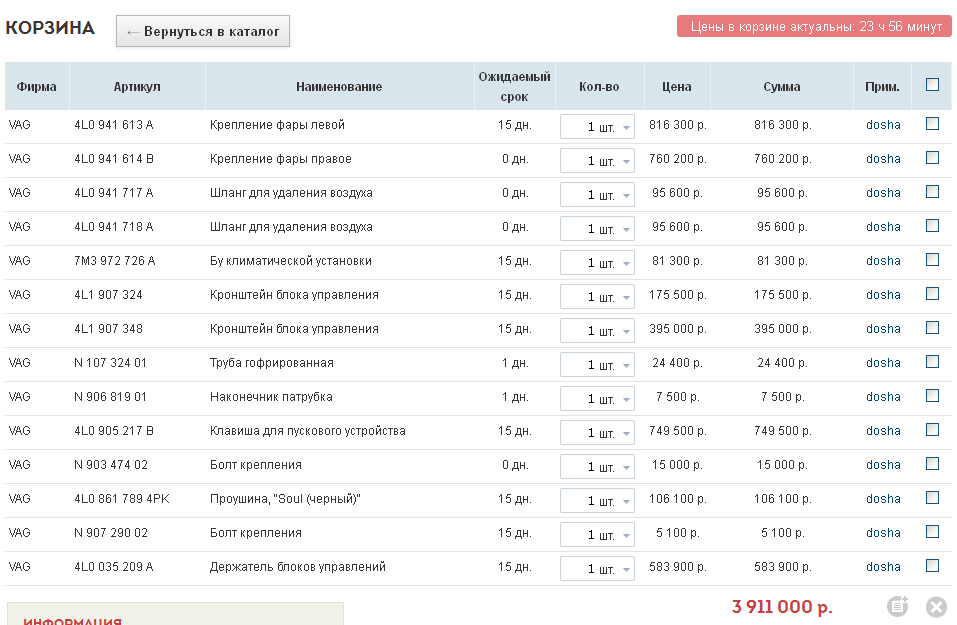Open quantity dropdown for Крепление фары левой
The height and width of the screenshot is (625, 957).
coord(598,127)
